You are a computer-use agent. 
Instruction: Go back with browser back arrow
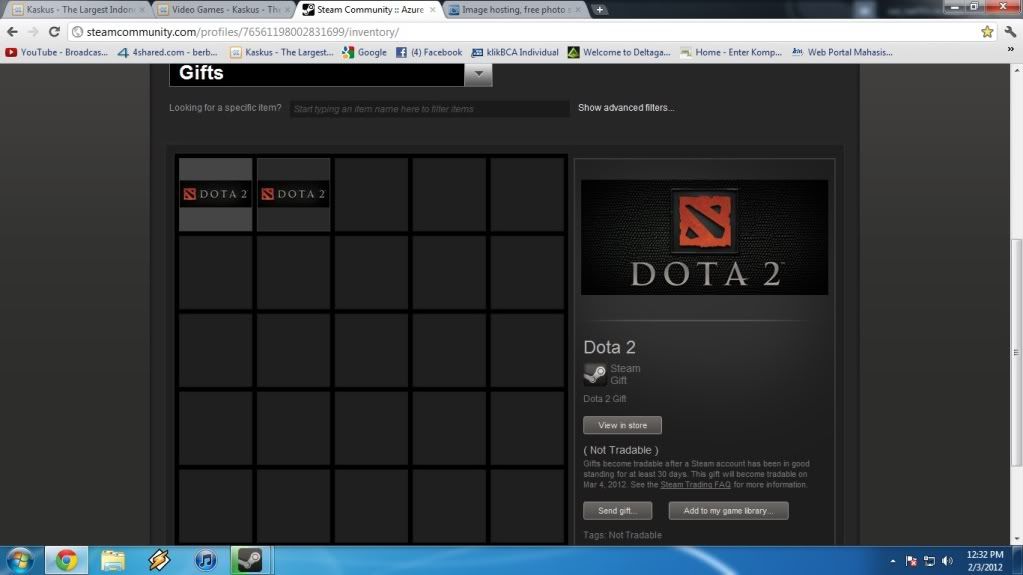pyautogui.click(x=12, y=32)
